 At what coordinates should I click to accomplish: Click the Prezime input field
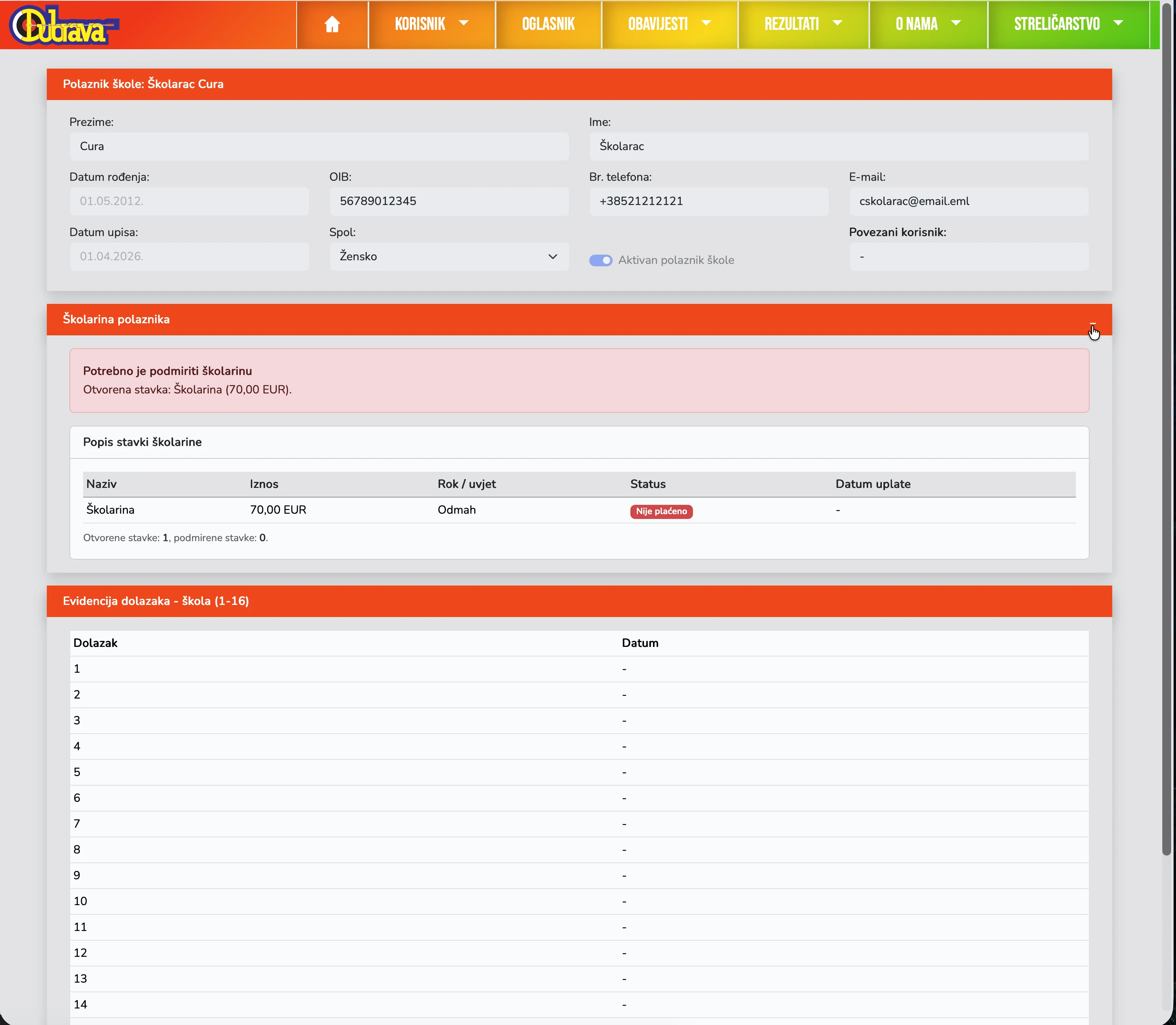coord(318,146)
